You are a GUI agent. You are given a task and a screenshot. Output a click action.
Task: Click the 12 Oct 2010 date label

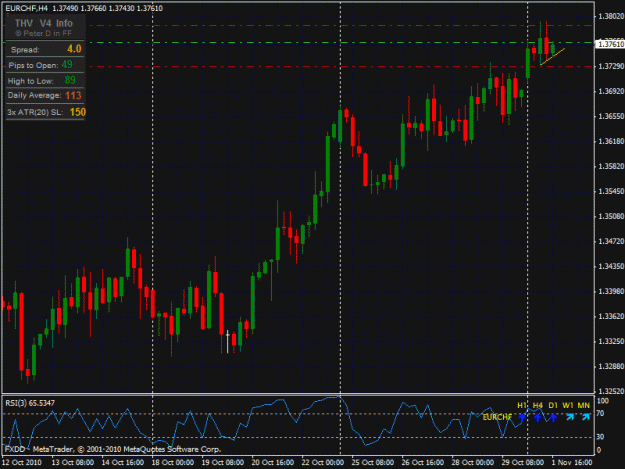coord(22,462)
